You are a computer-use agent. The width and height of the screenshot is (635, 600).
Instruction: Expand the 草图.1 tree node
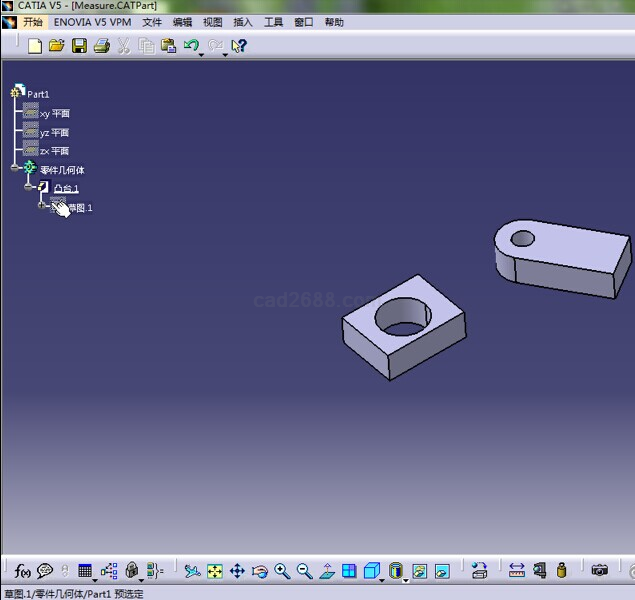42,207
